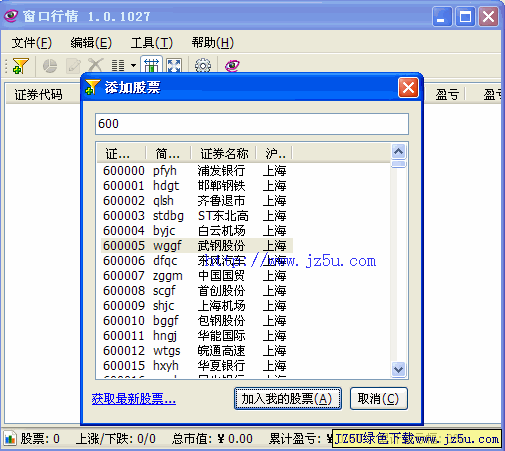Minimize the 窗口行情 main window
This screenshot has height=451, width=505.
pos(442,16)
